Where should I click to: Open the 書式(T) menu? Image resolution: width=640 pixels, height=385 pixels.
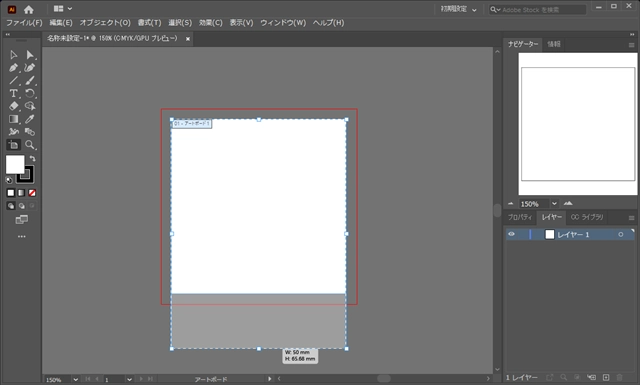(x=149, y=23)
